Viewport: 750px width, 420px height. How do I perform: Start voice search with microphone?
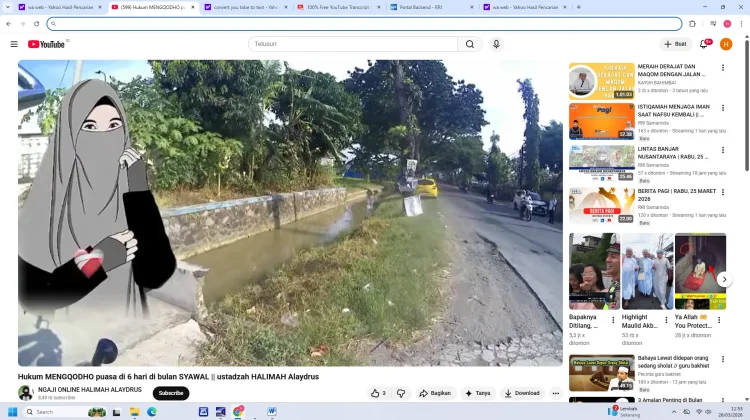pyautogui.click(x=496, y=44)
